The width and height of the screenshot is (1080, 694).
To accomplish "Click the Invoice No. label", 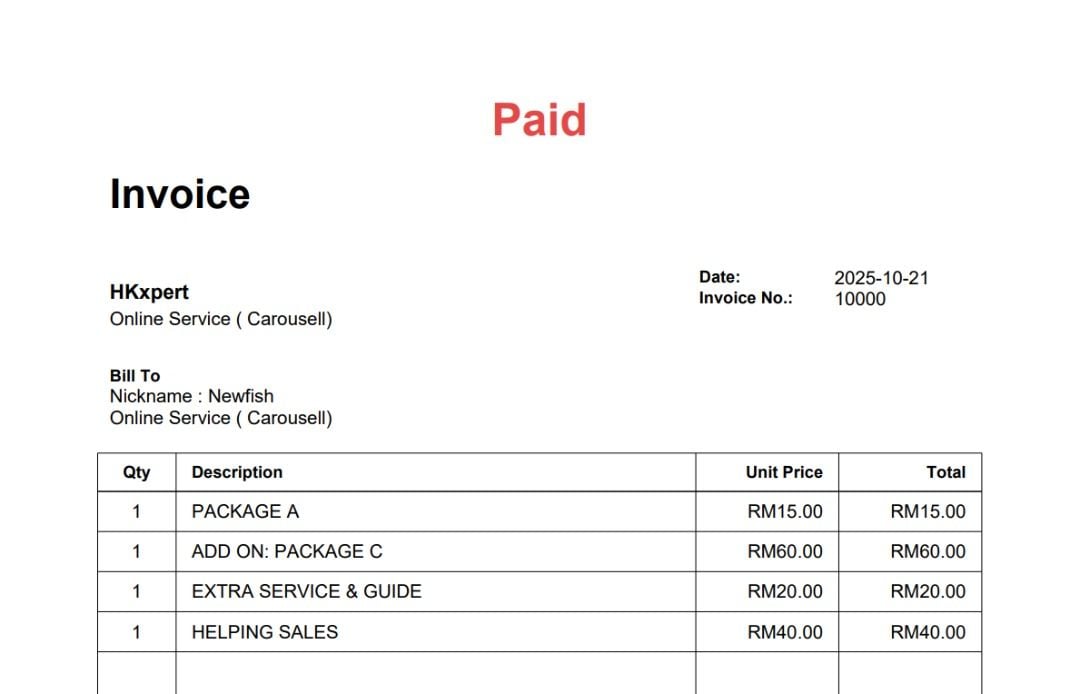I will [x=745, y=298].
